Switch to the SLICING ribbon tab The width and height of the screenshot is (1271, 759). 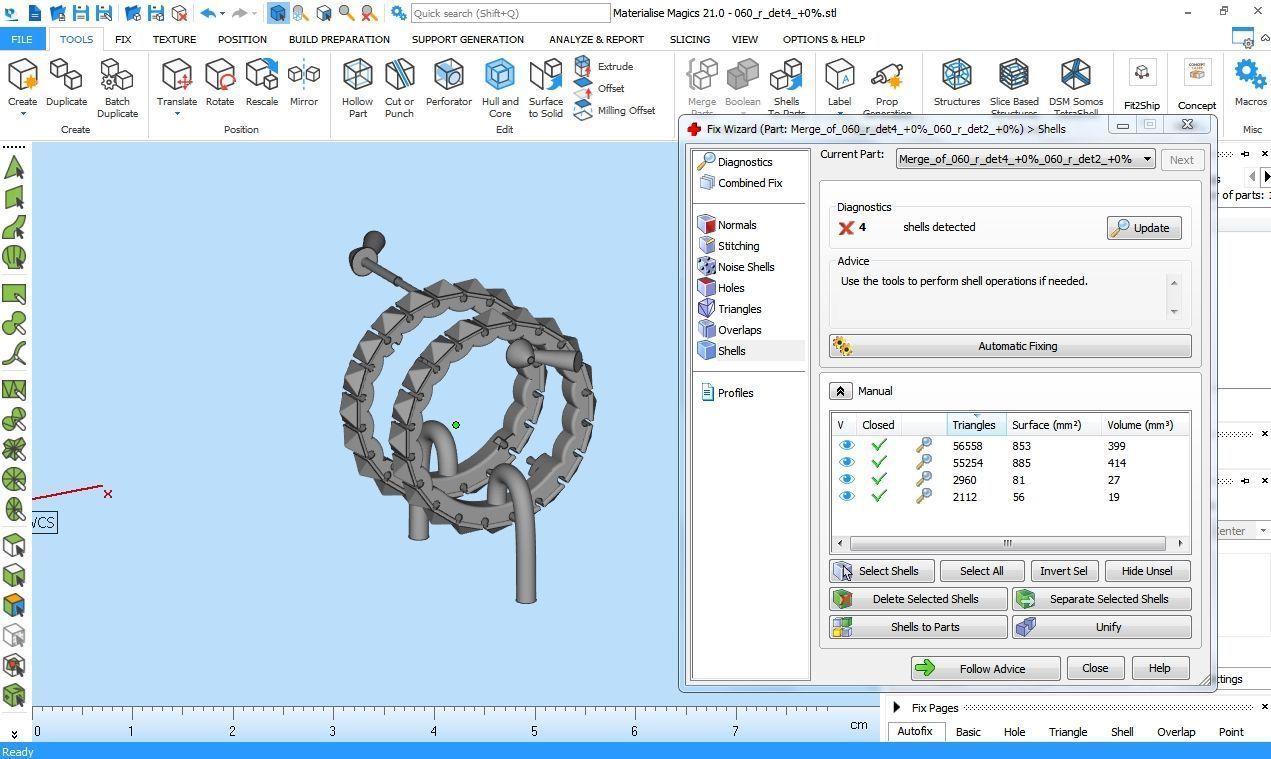coord(690,39)
